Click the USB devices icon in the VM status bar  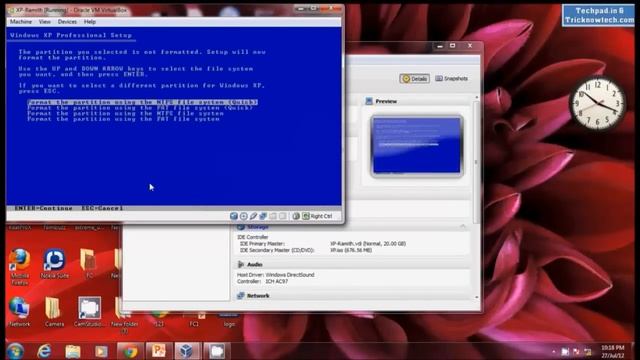pos(253,216)
